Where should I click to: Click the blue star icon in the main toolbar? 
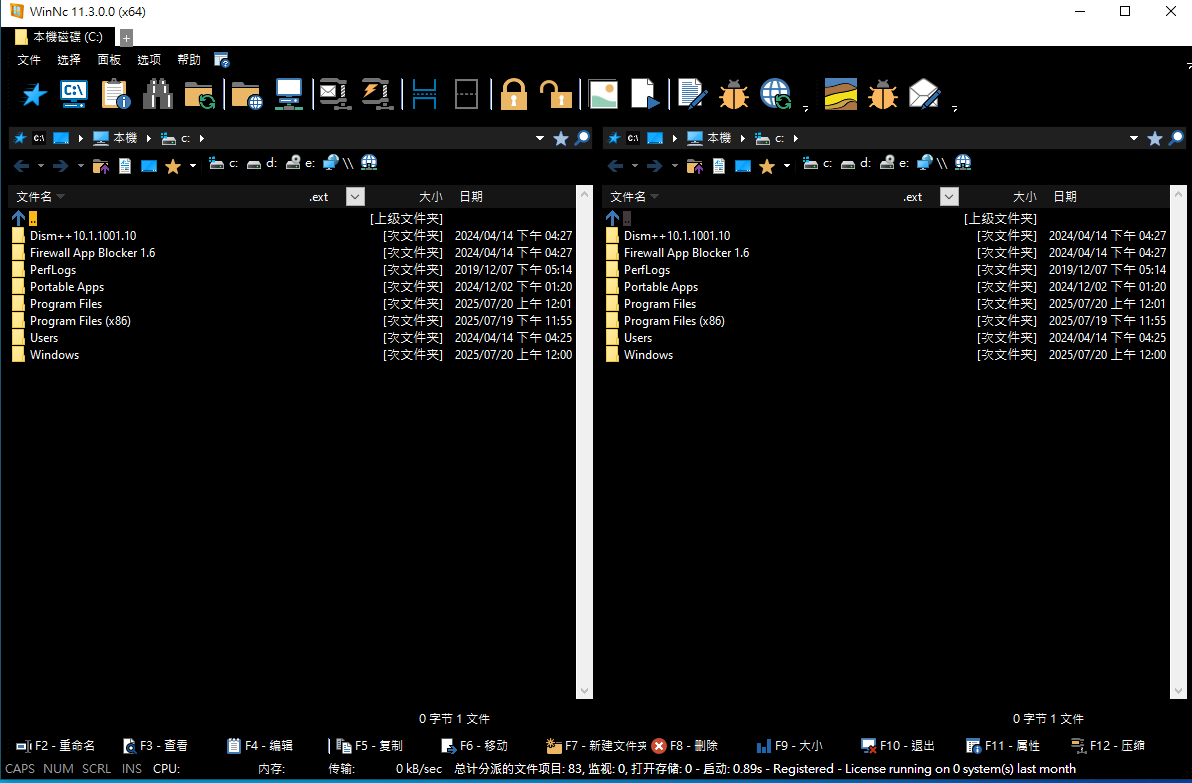(33, 94)
